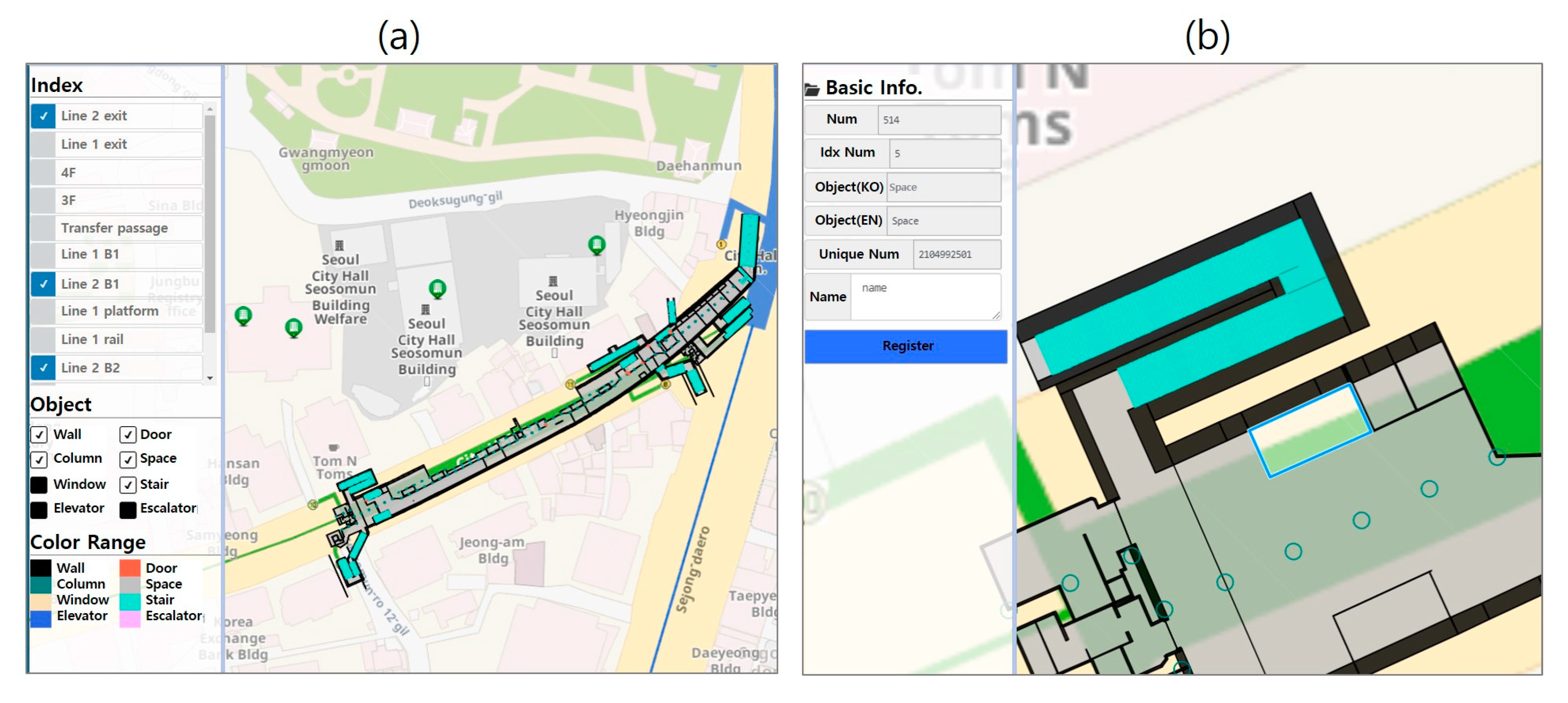The image size is (1568, 703).
Task: Uncheck the Line 2 exit layer
Action: (43, 116)
